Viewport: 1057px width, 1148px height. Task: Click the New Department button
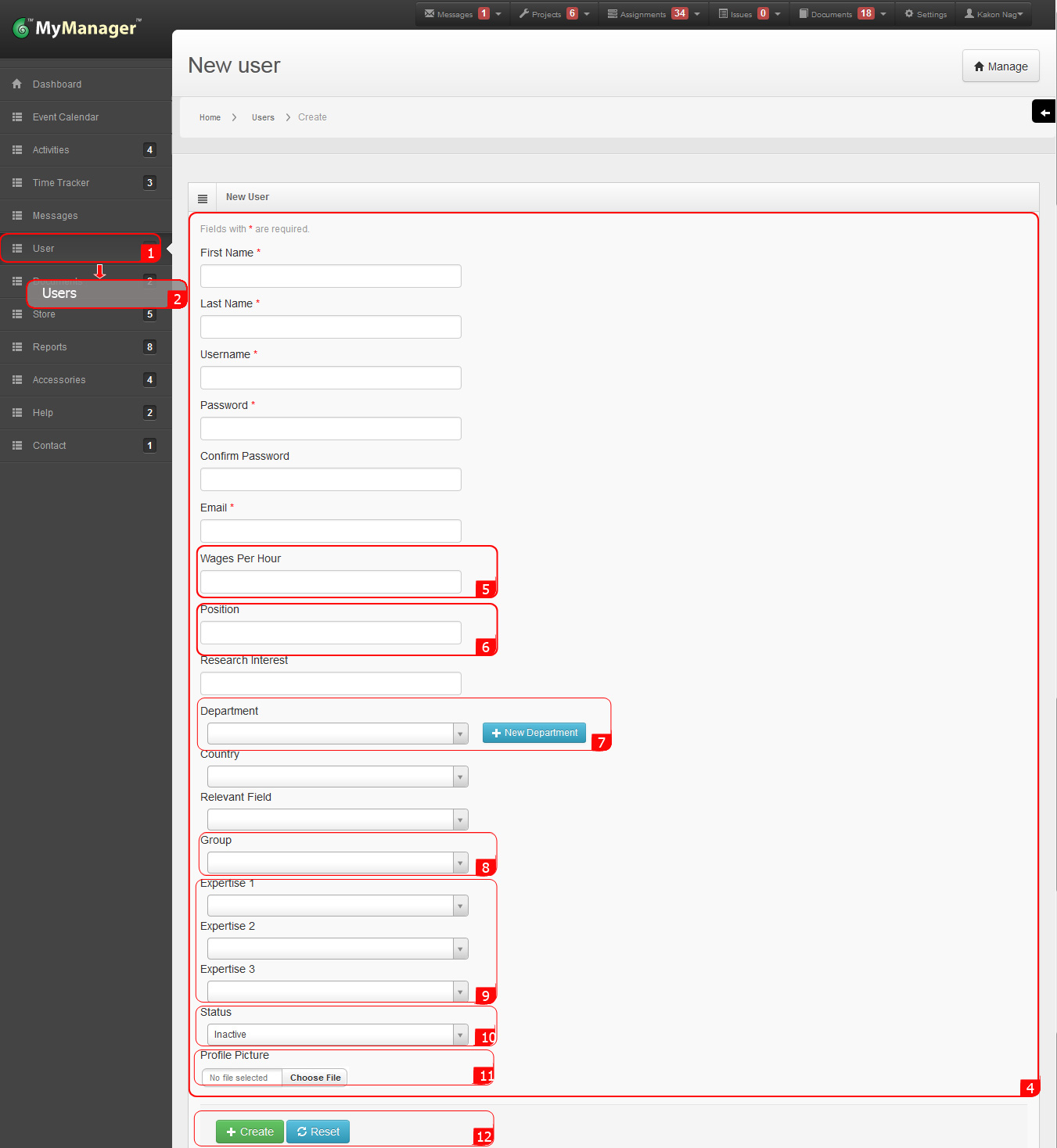point(534,733)
